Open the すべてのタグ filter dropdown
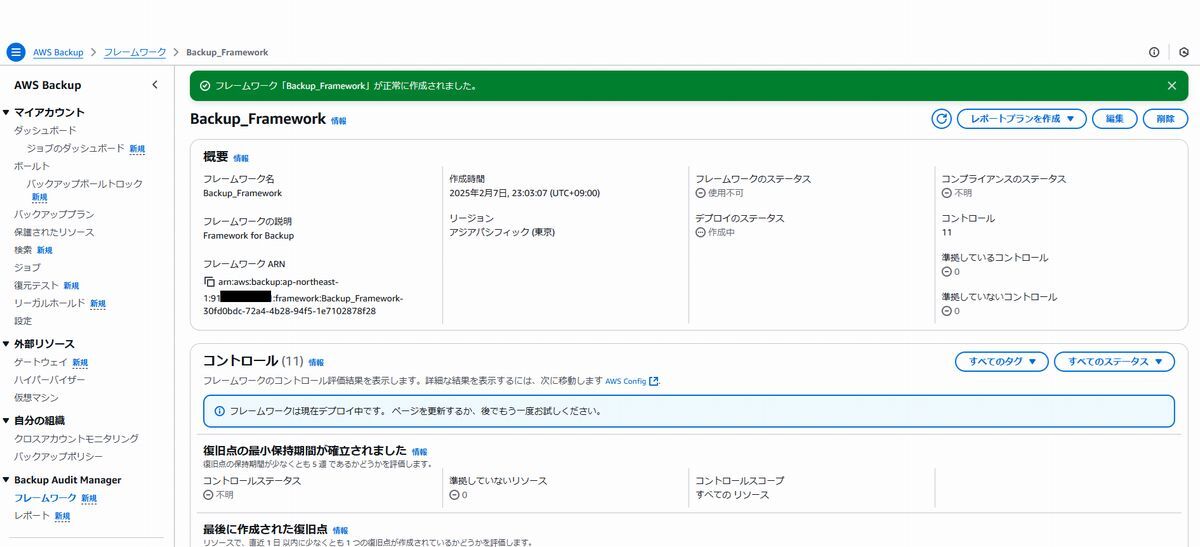The height and width of the screenshot is (547, 1200). click(1001, 362)
